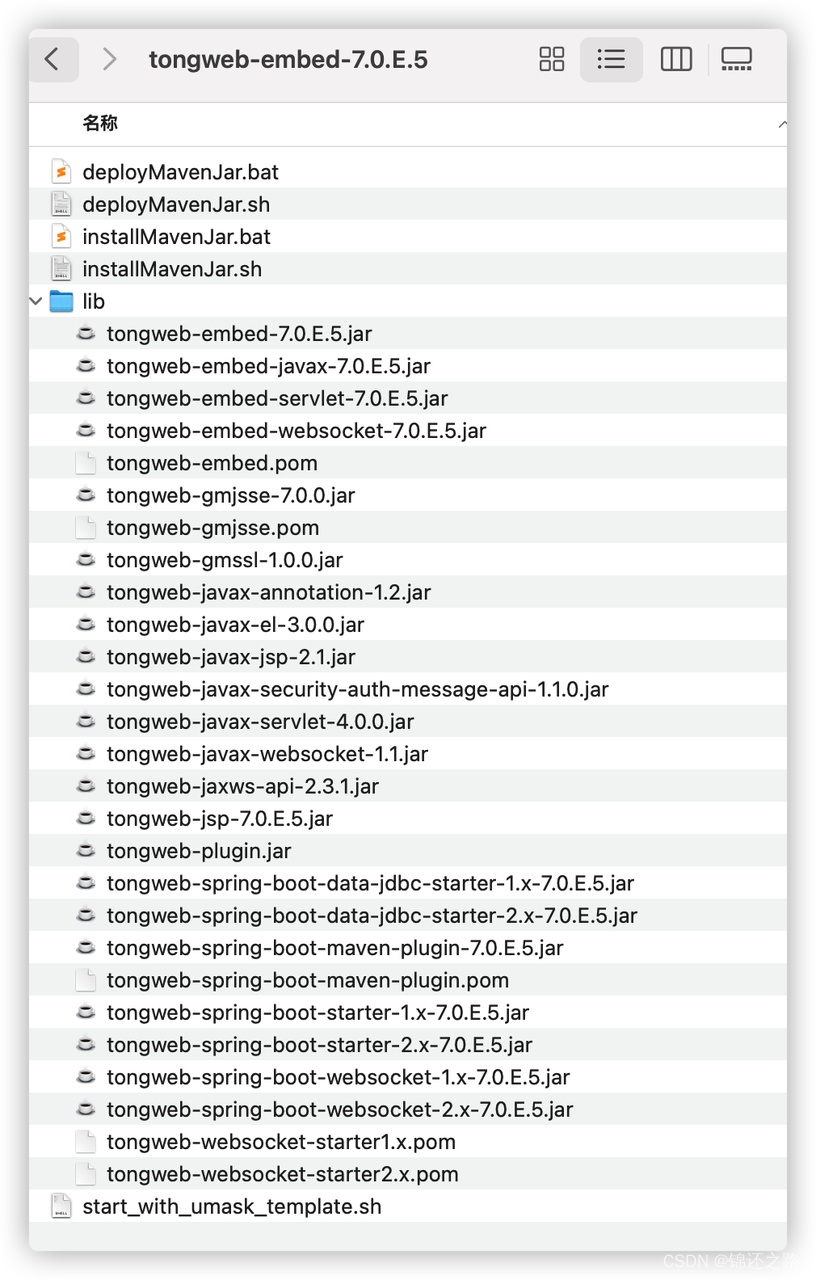Select file name tongweb-embed-websocket-7.0.E.5.jar
816x1280 pixels.
coord(296,431)
